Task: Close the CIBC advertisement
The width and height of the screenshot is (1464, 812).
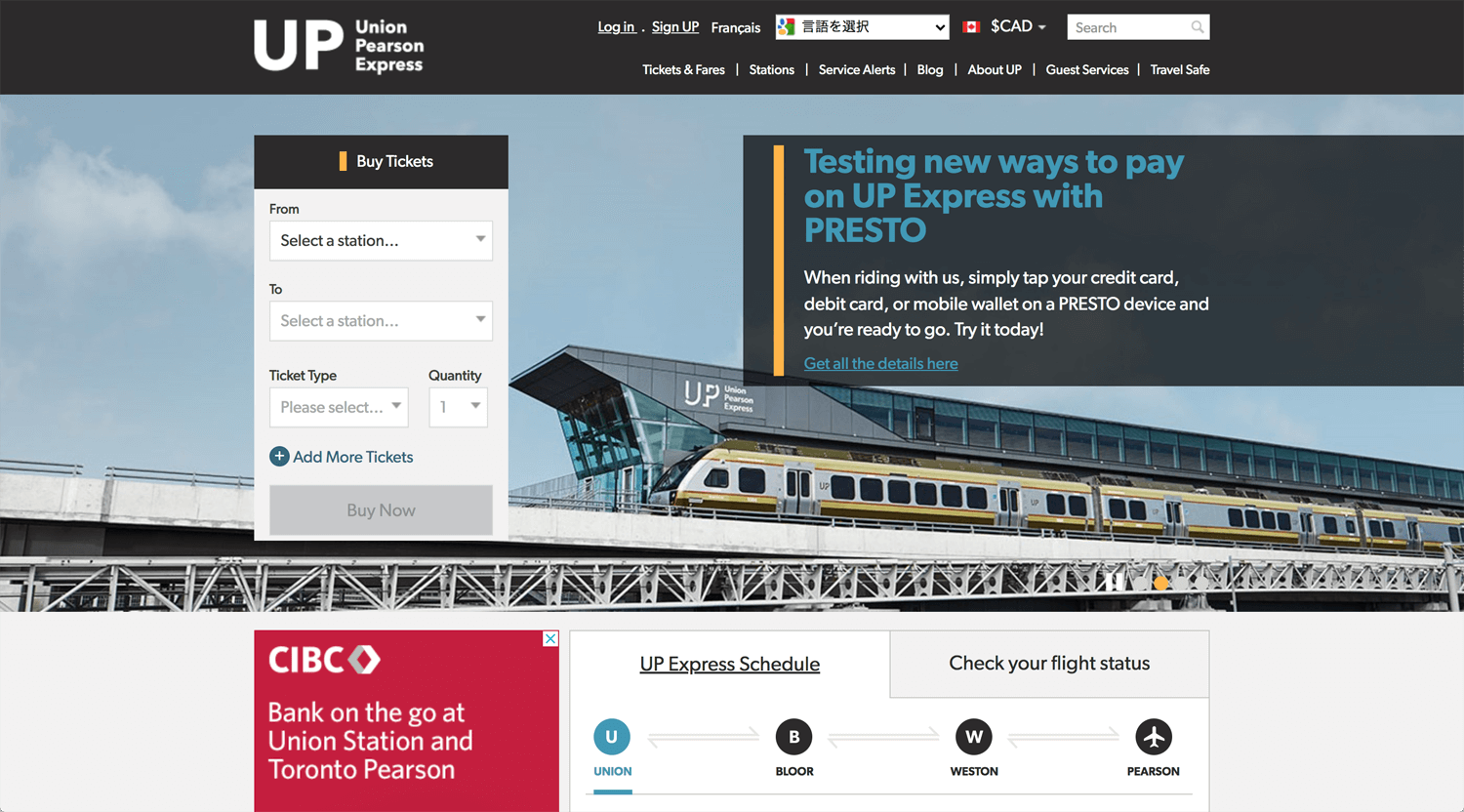Action: (550, 638)
